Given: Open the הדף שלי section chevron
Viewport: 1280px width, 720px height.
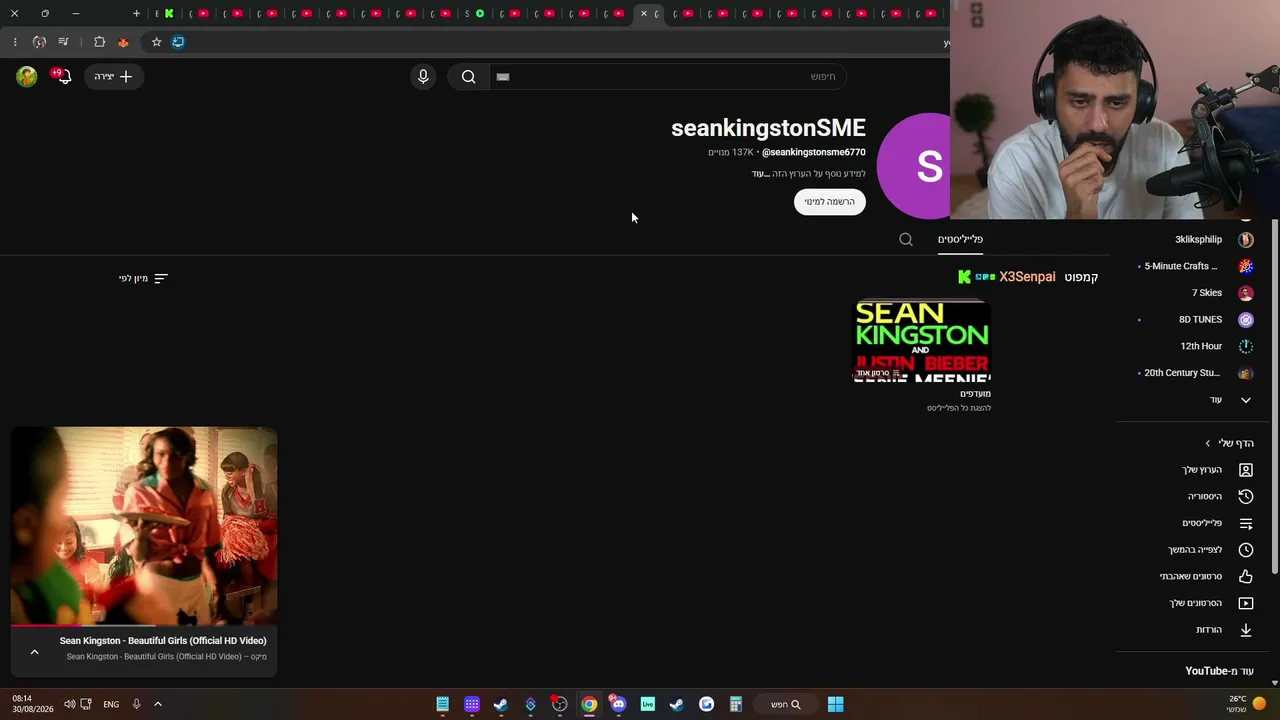Looking at the screenshot, I should [x=1208, y=443].
